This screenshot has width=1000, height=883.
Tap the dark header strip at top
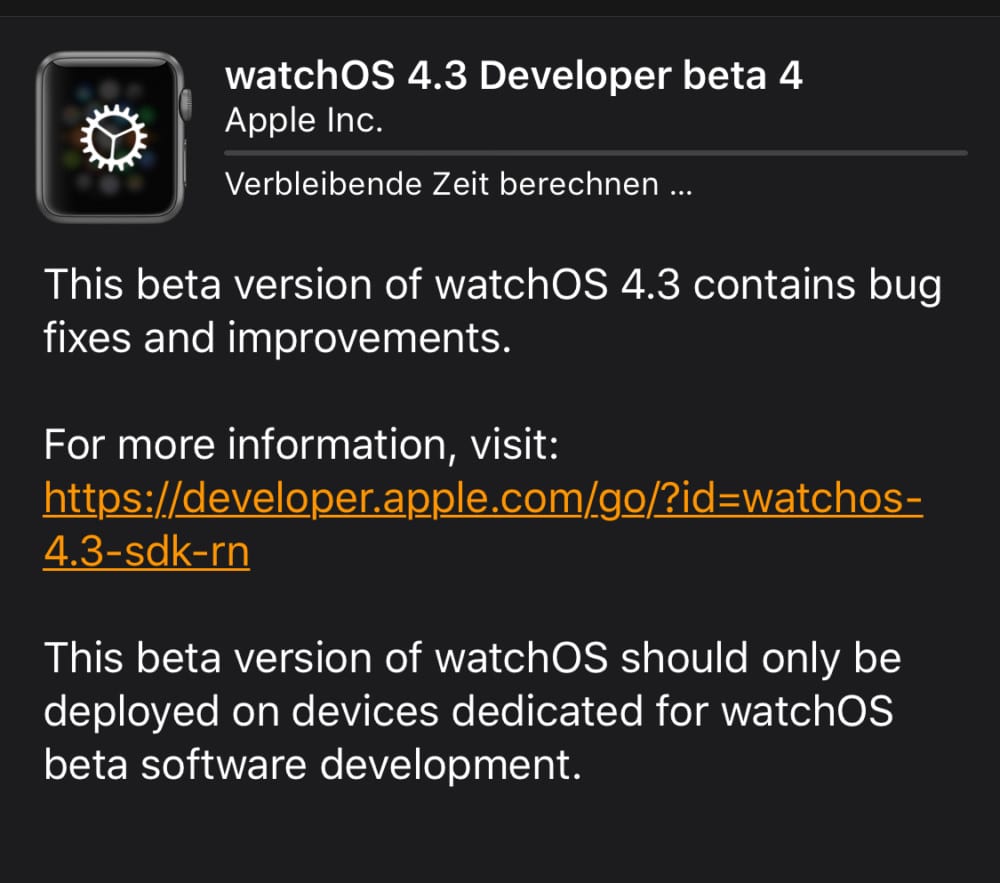coord(500,8)
